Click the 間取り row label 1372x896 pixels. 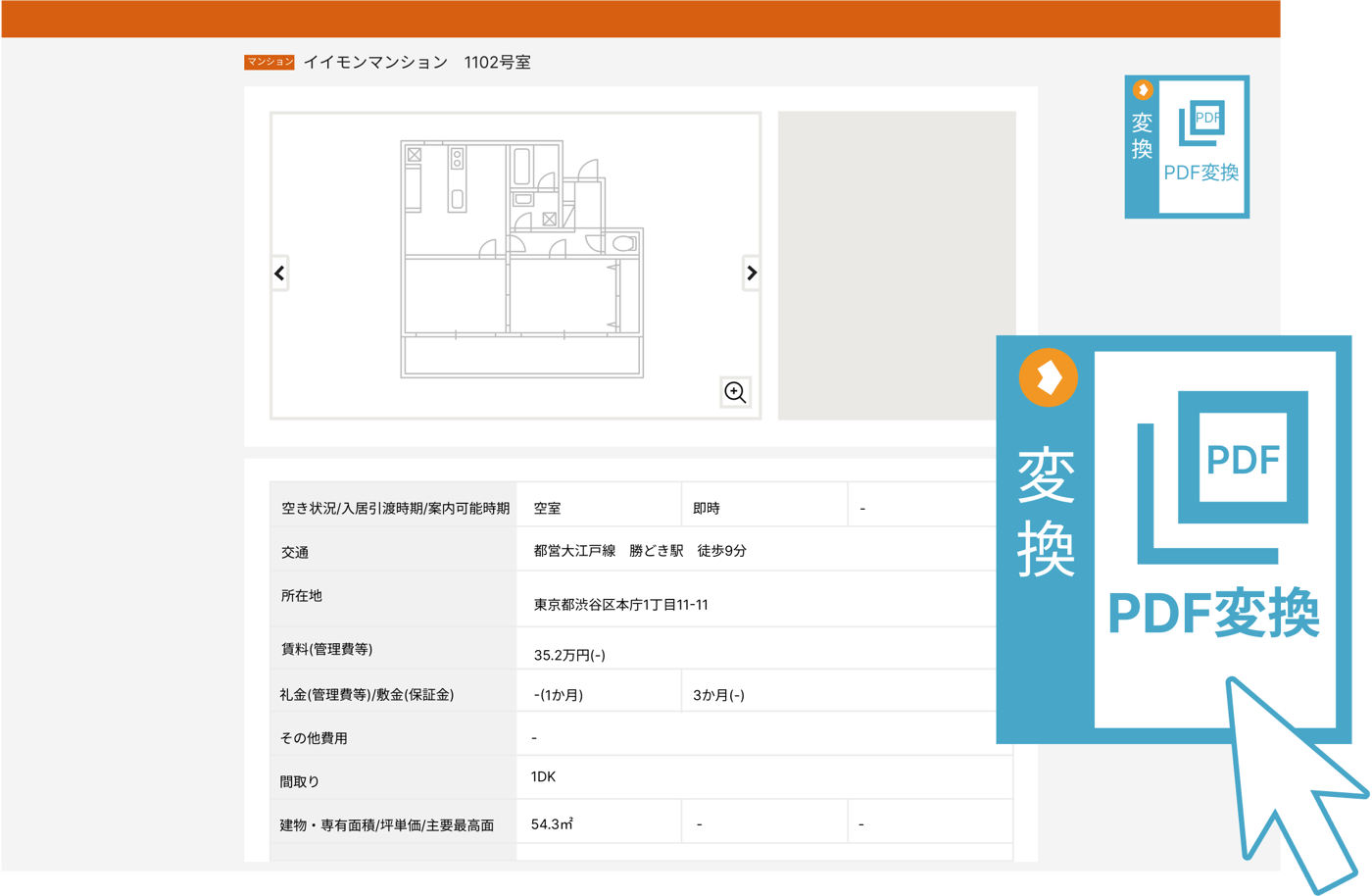[300, 781]
